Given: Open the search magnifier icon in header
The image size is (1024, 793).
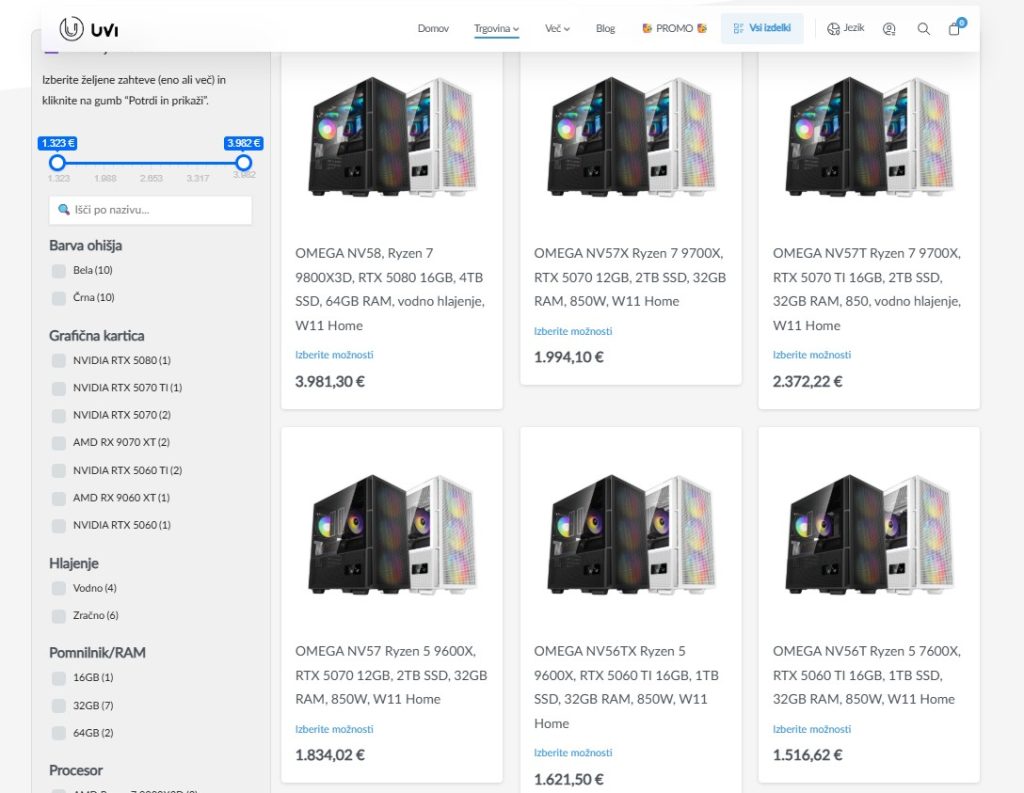Looking at the screenshot, I should click(923, 29).
